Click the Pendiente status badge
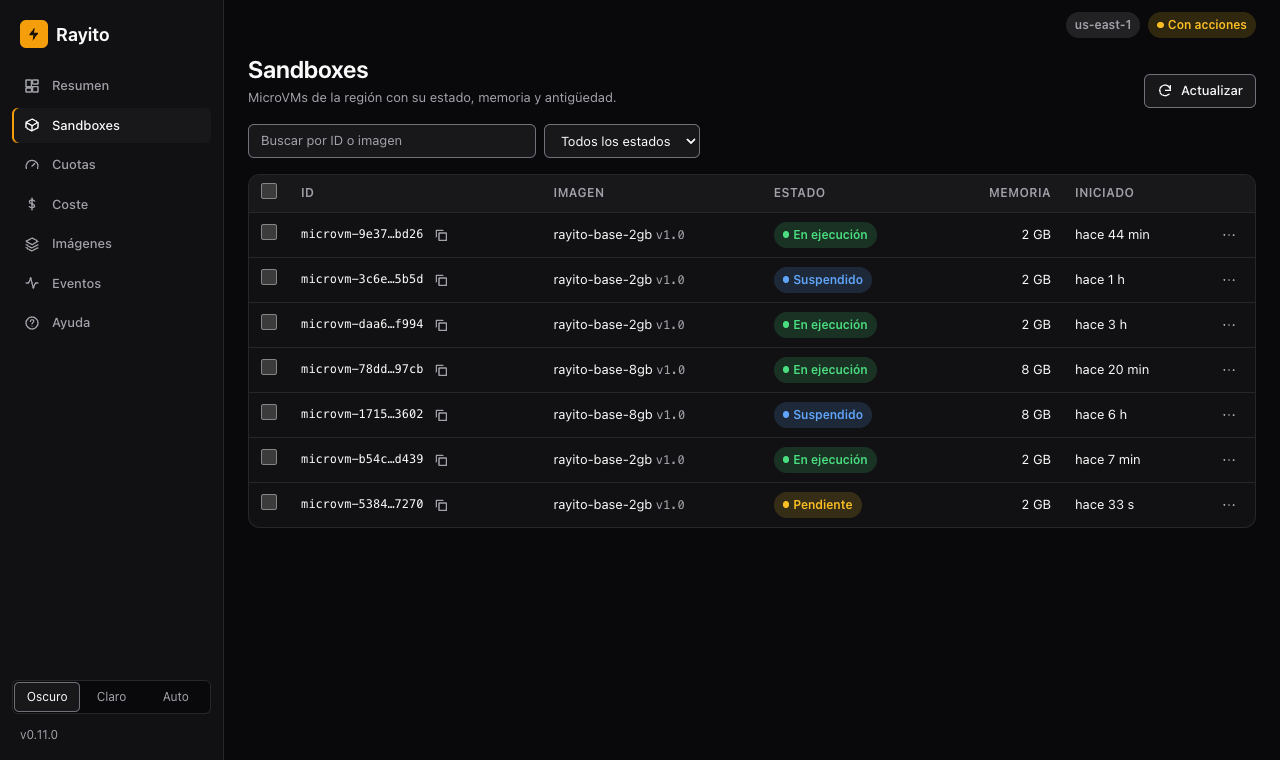 818,505
